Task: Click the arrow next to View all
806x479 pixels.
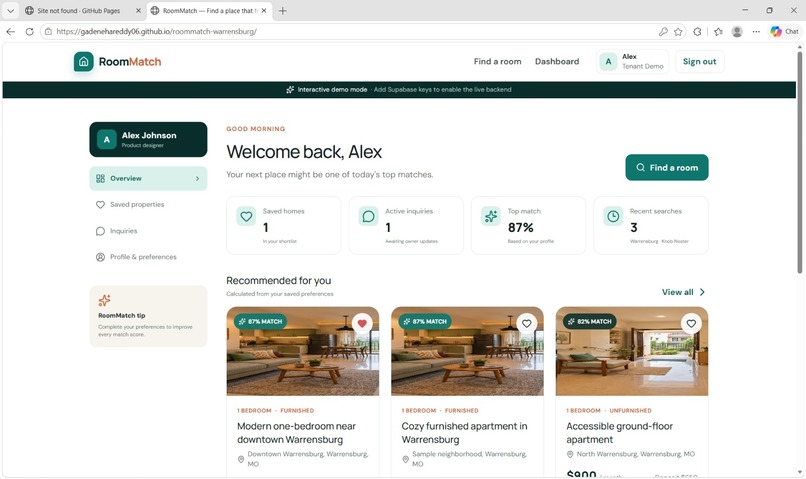Action: pyautogui.click(x=702, y=292)
